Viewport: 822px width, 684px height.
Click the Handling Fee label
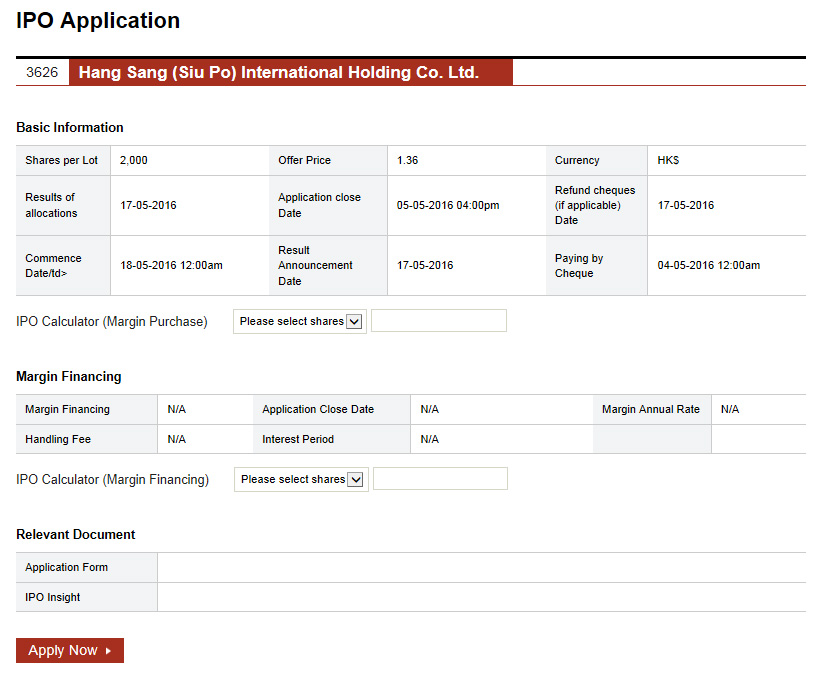coord(58,439)
